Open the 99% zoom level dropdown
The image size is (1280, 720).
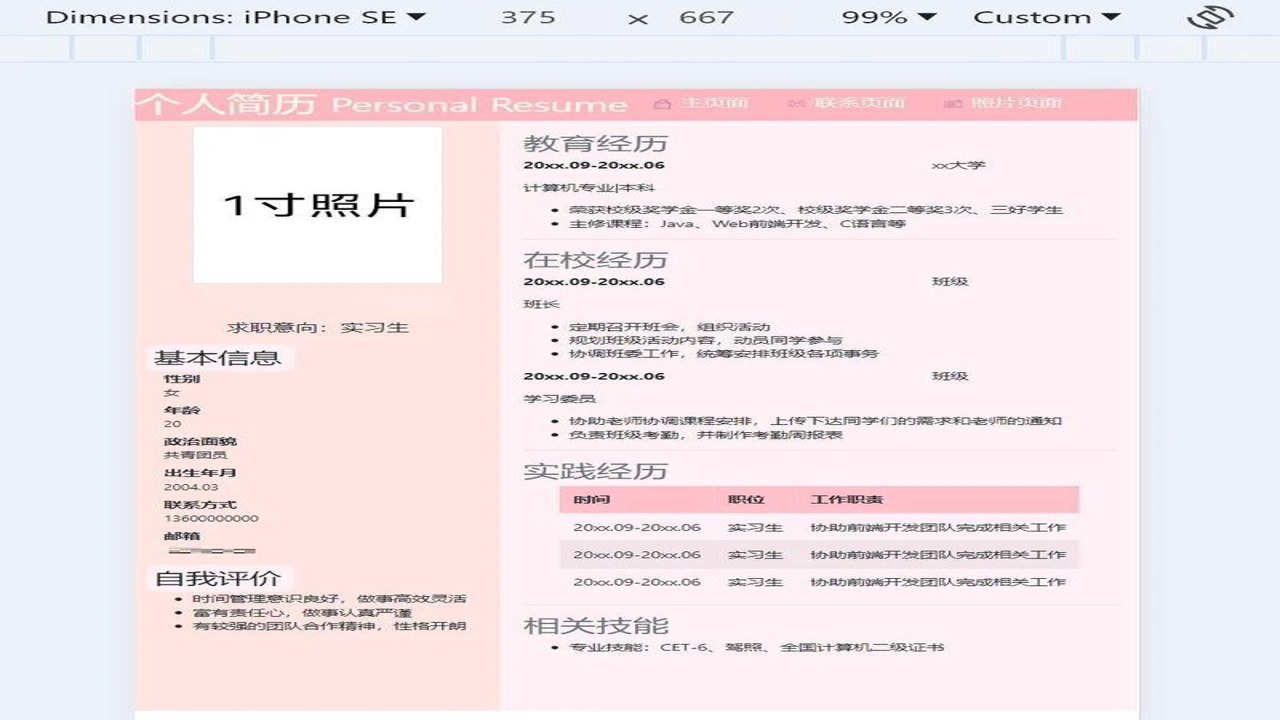point(889,17)
